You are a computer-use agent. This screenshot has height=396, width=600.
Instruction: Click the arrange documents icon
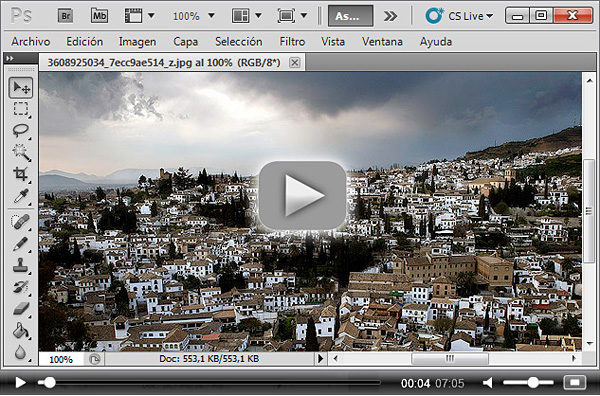point(240,16)
